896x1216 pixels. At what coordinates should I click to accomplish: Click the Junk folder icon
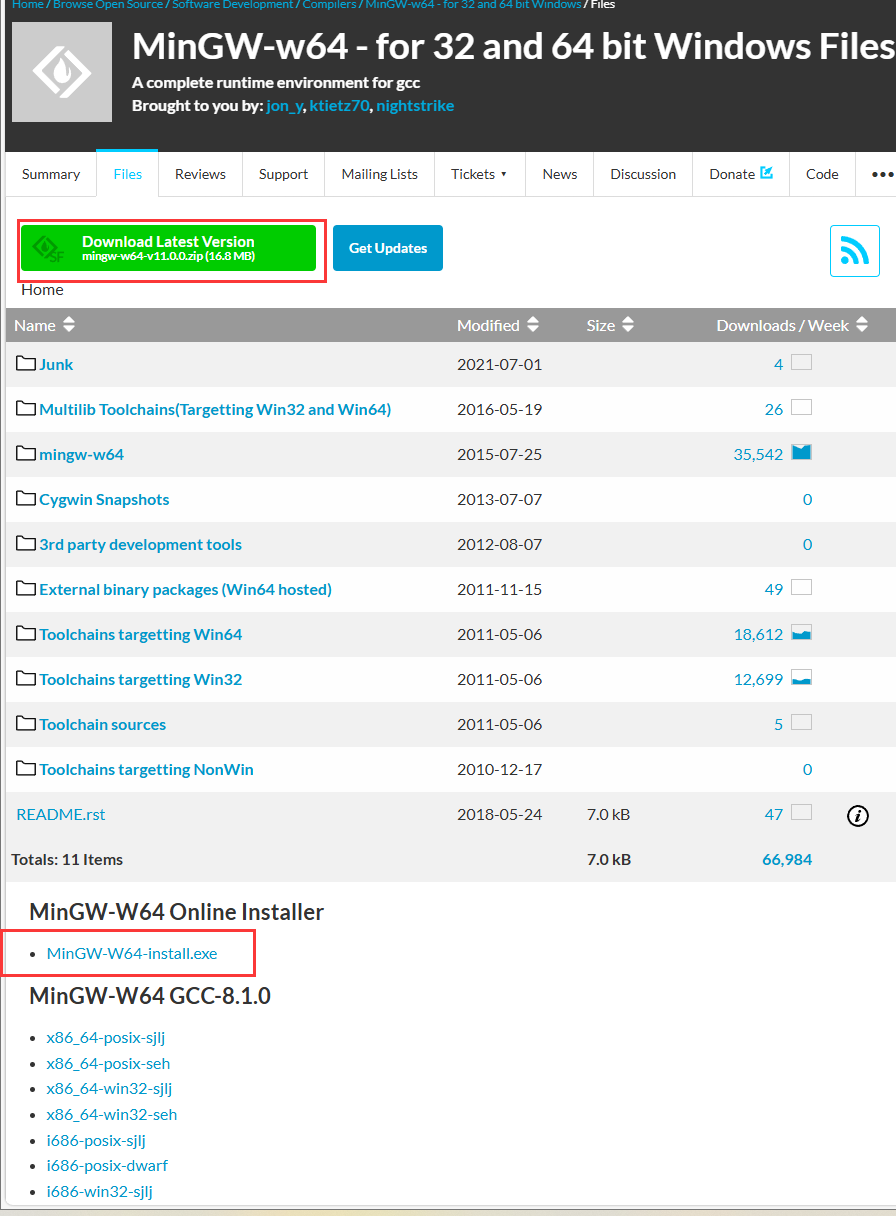point(26,364)
